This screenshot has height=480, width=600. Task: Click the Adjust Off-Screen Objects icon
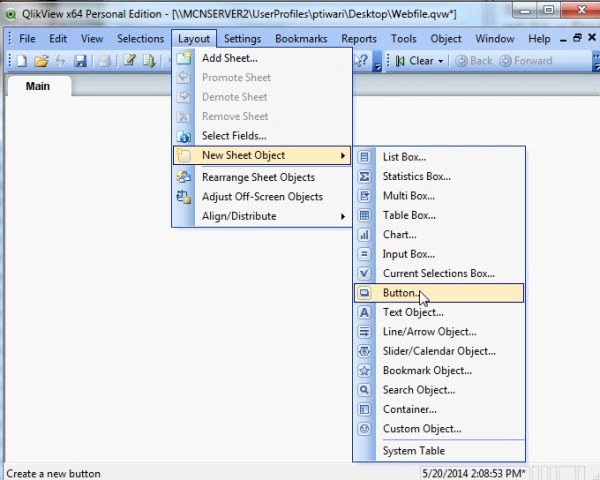click(184, 197)
